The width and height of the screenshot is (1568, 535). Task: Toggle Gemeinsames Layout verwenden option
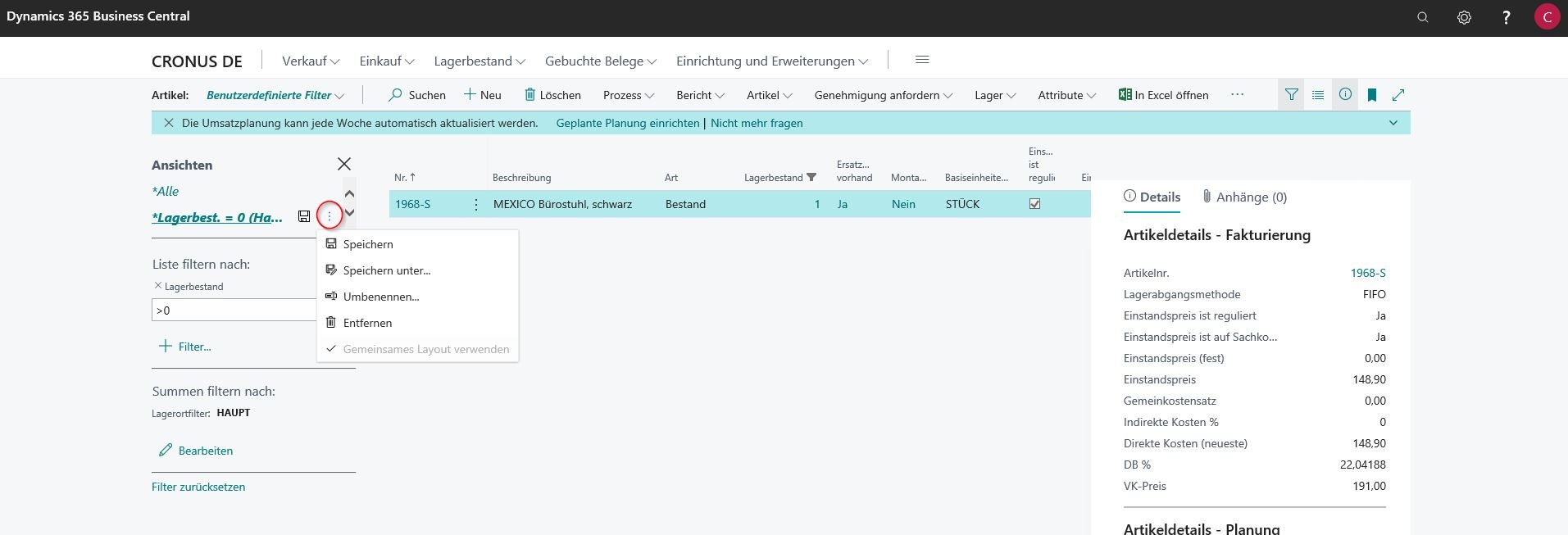pyautogui.click(x=417, y=349)
